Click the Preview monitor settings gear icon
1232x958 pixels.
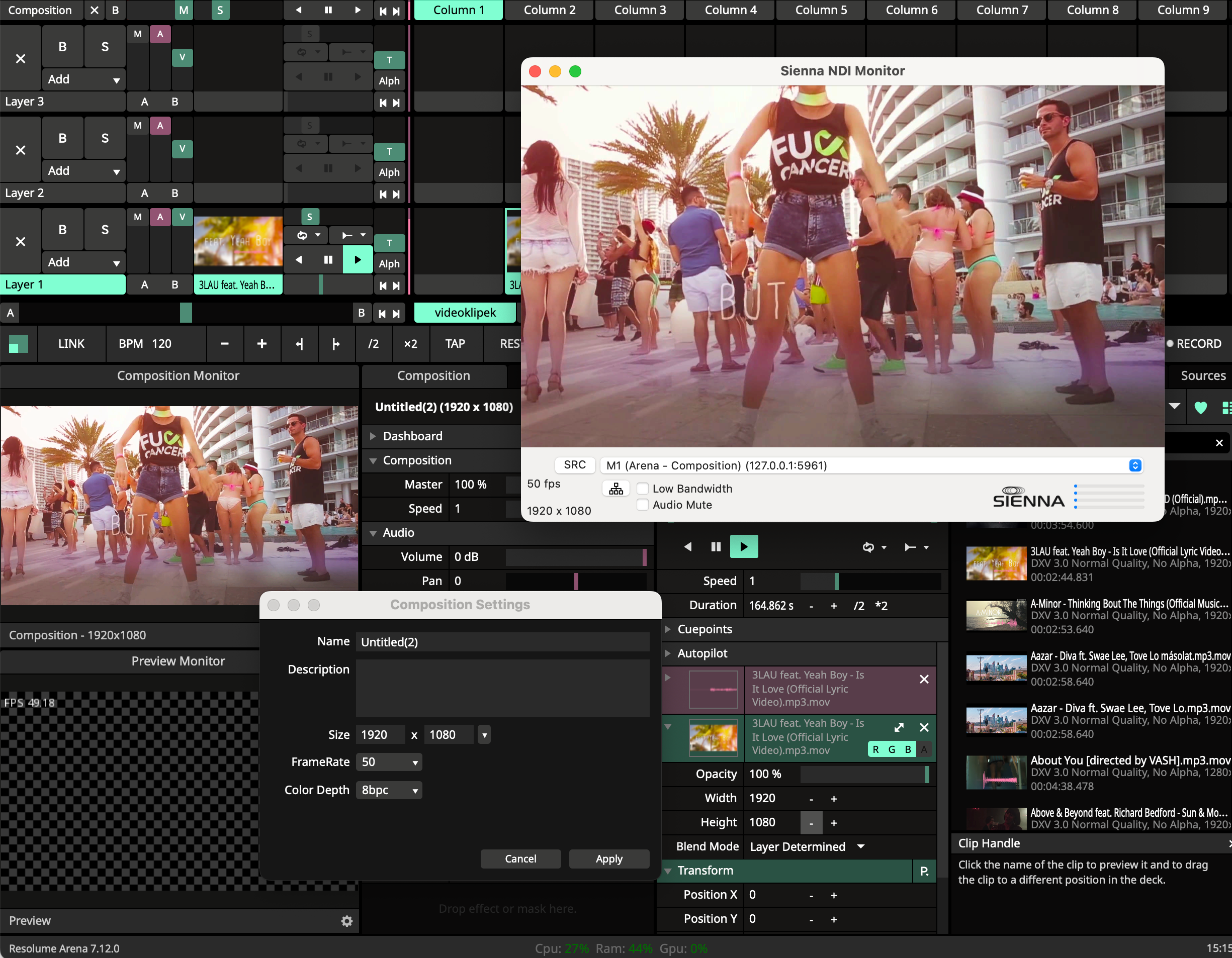[346, 921]
